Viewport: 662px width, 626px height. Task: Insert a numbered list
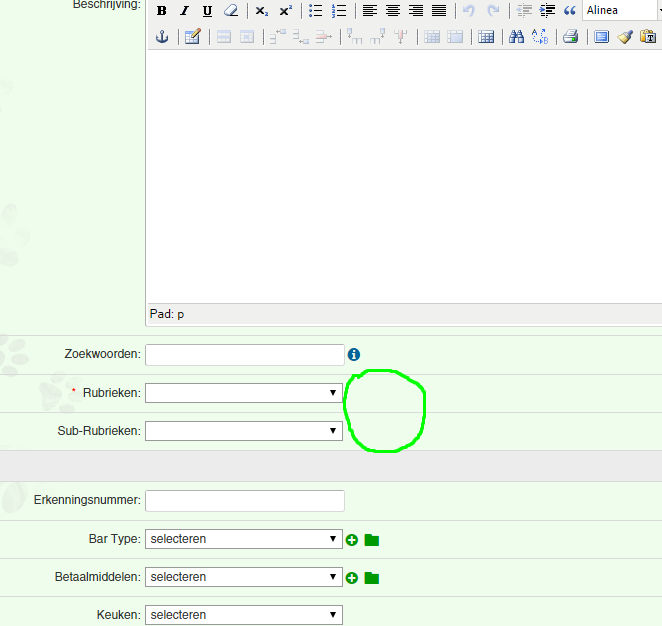(339, 11)
